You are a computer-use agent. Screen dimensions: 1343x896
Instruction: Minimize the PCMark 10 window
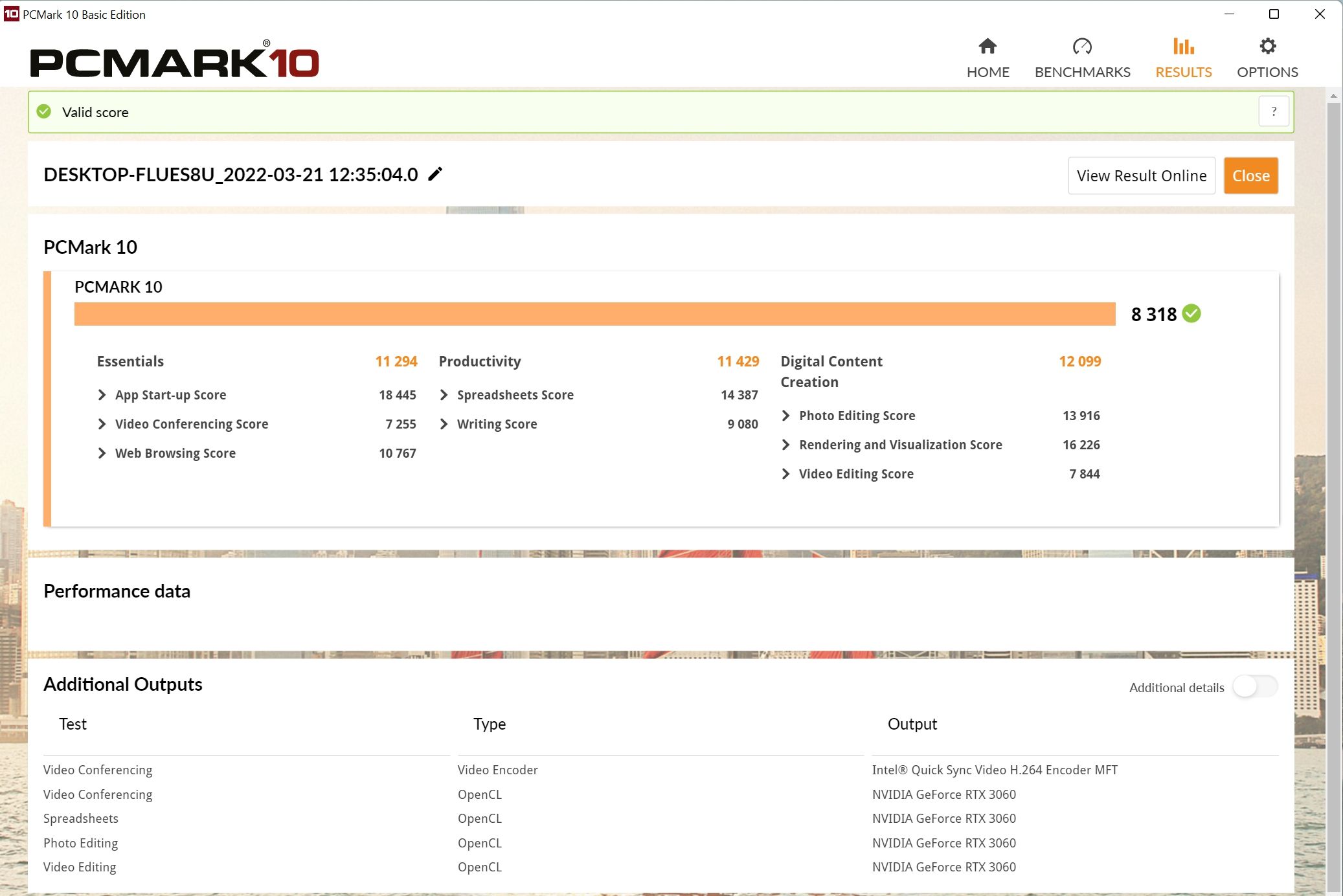1229,14
